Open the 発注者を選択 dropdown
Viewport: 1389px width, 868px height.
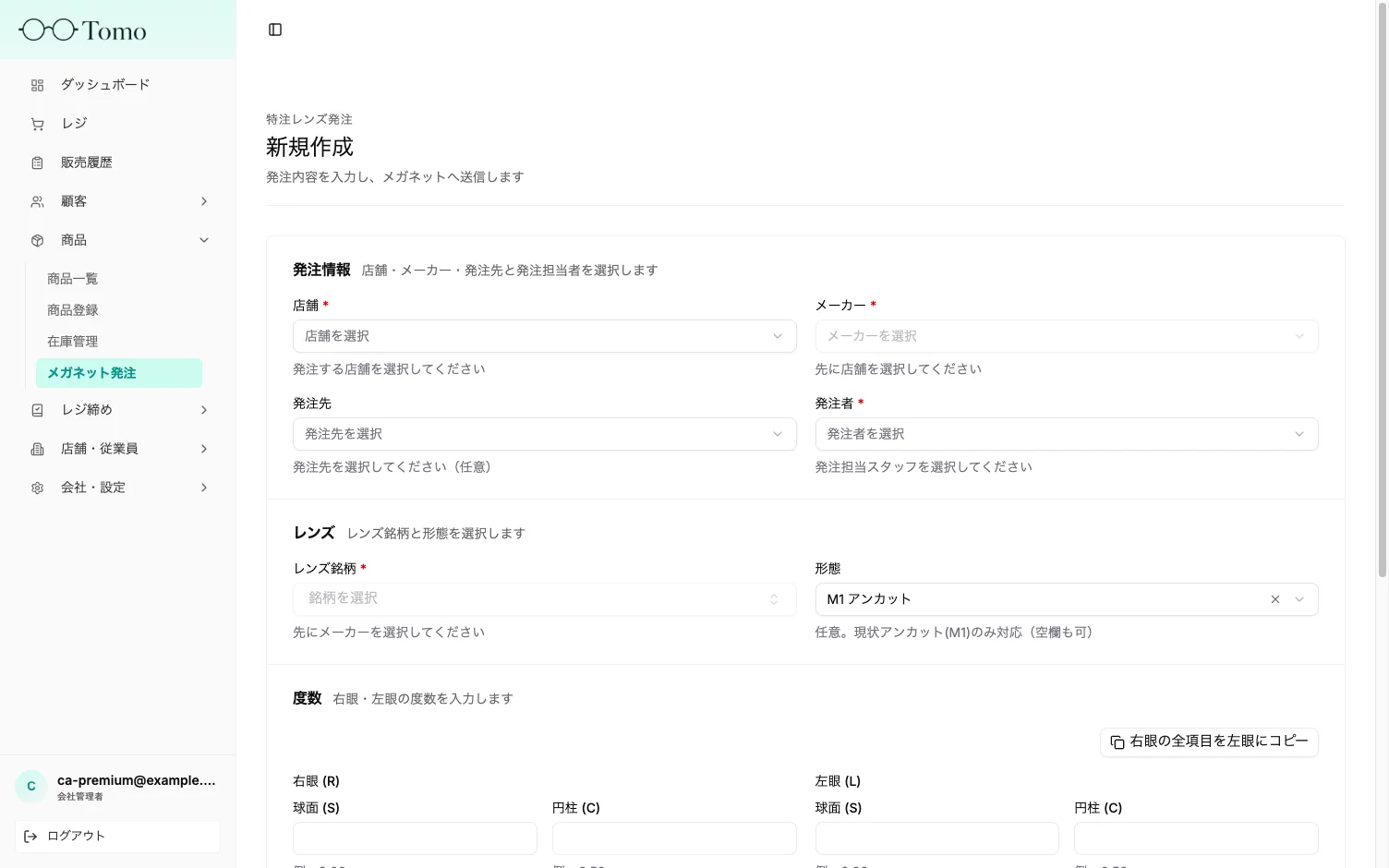click(1067, 434)
